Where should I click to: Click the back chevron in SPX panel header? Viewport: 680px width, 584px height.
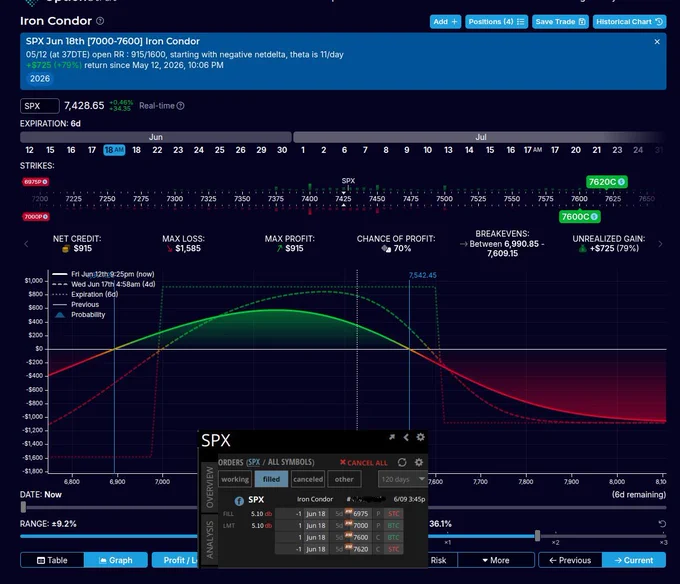click(406, 437)
